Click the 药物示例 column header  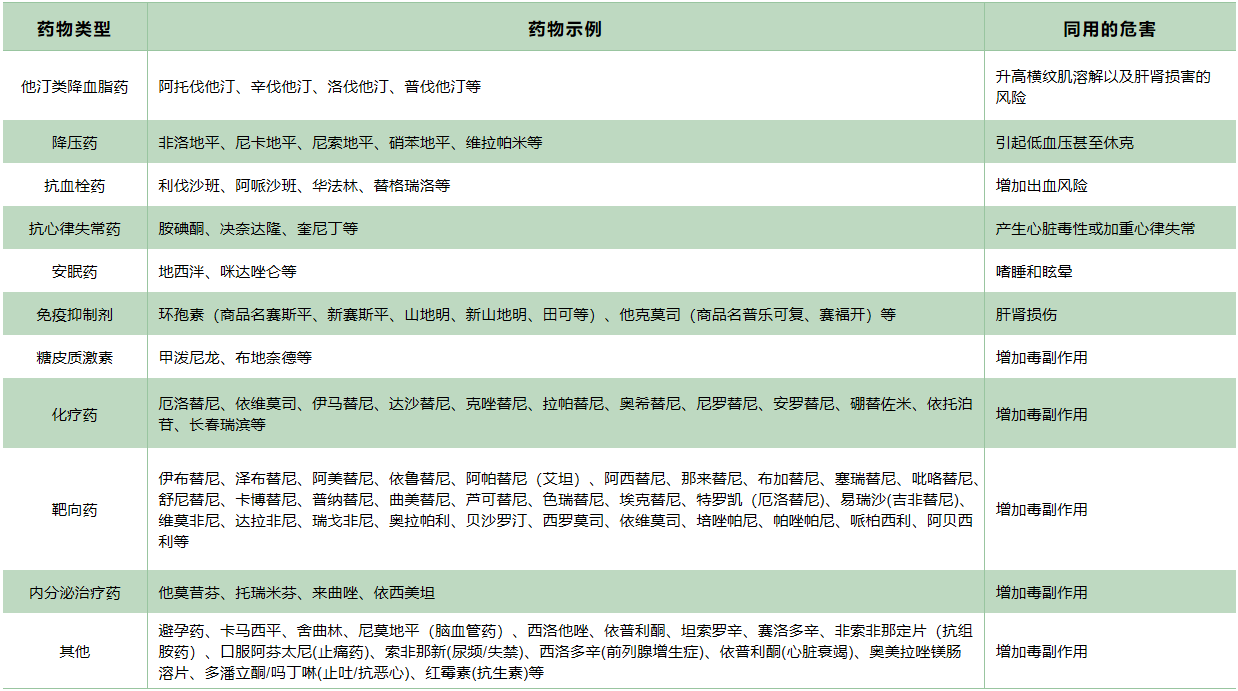(x=565, y=29)
